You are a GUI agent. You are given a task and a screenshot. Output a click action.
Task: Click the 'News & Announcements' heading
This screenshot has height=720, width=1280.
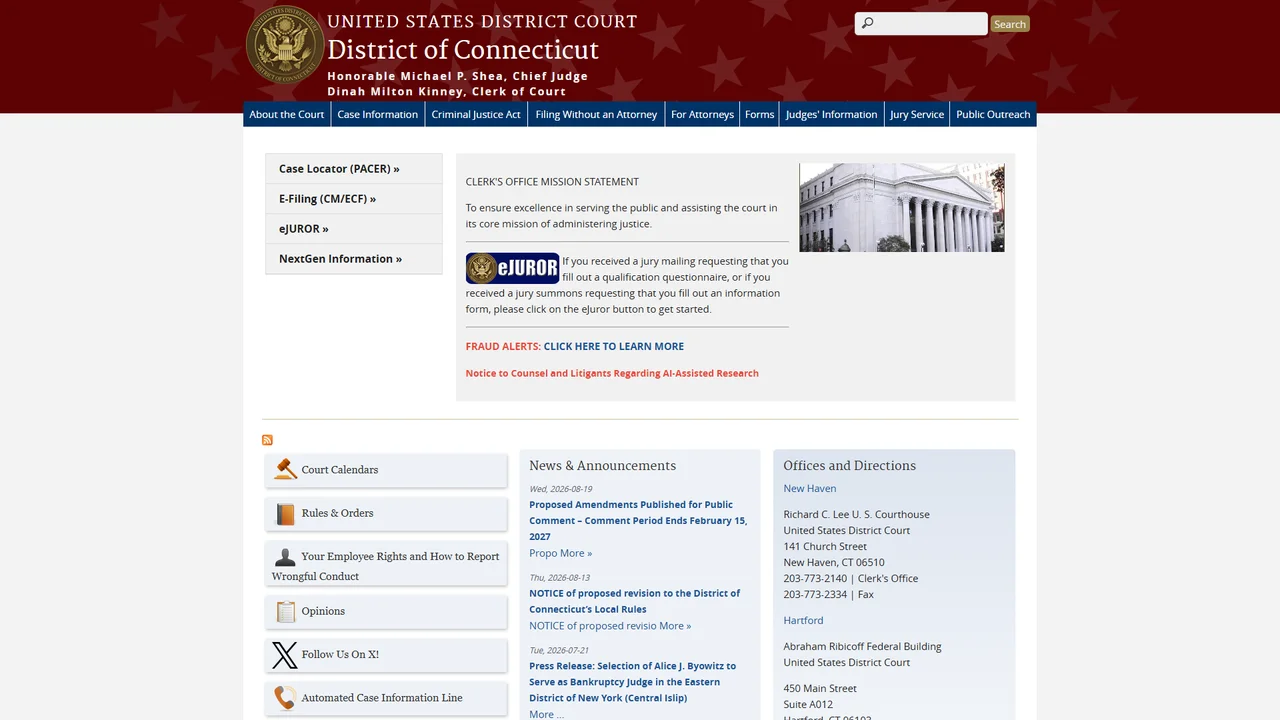tap(603, 466)
